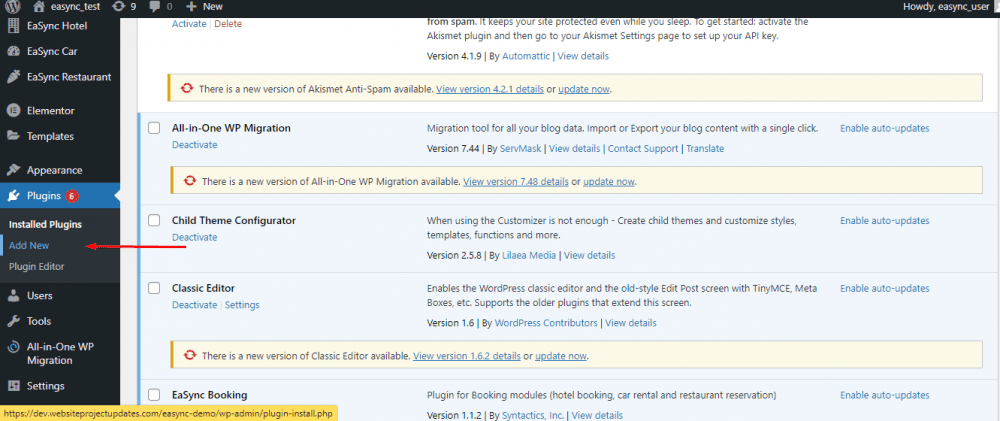Open Installed Plugins submenu item
The image size is (1000, 421).
coord(45,225)
